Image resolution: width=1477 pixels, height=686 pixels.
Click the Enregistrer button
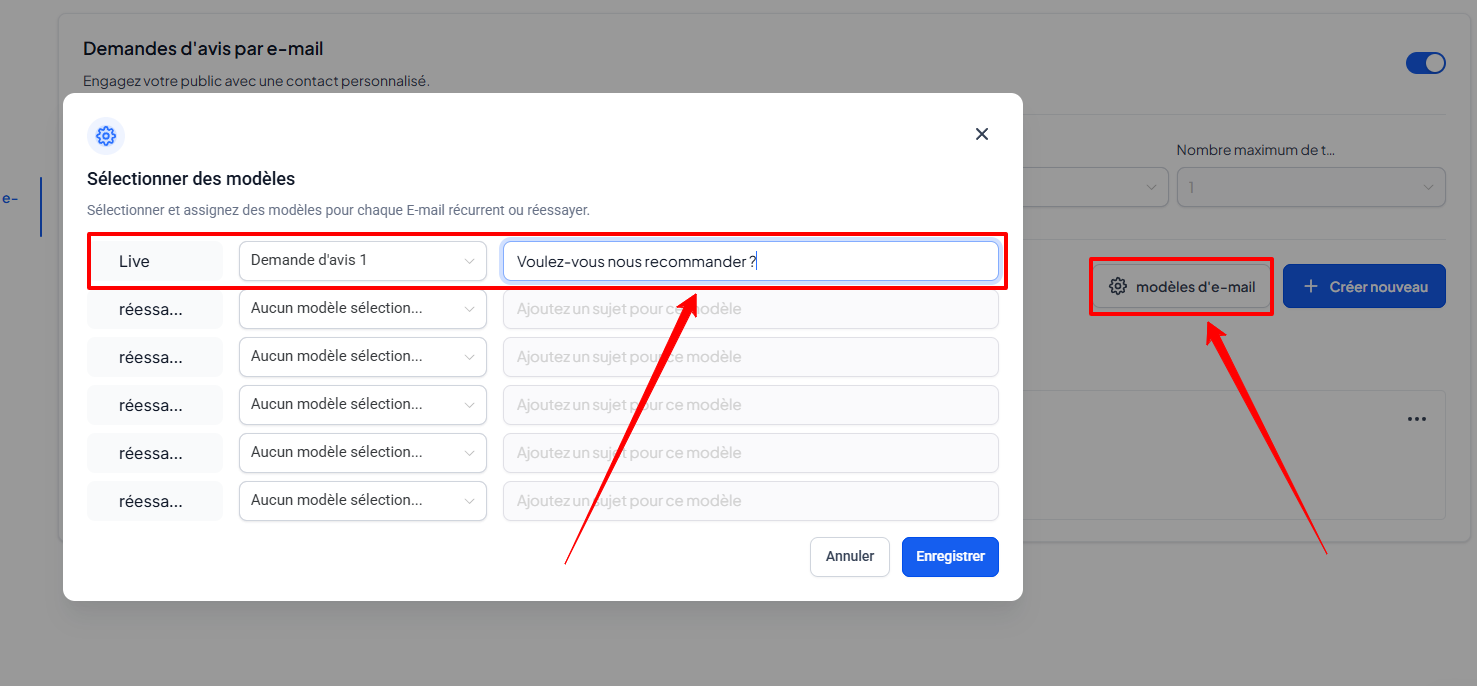949,557
